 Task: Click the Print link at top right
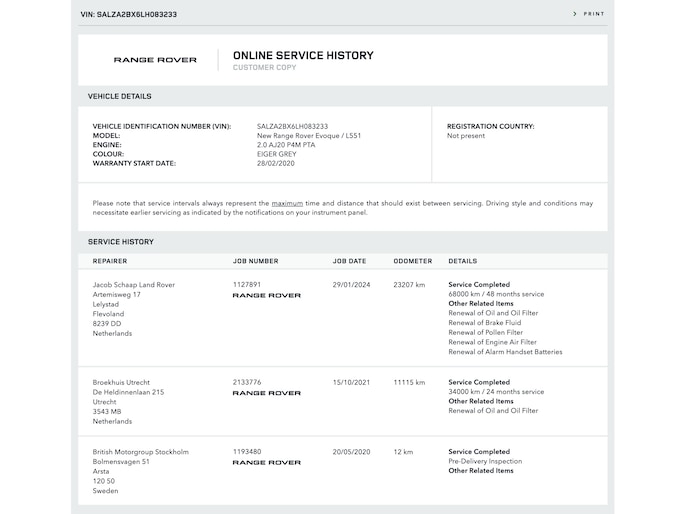593,14
